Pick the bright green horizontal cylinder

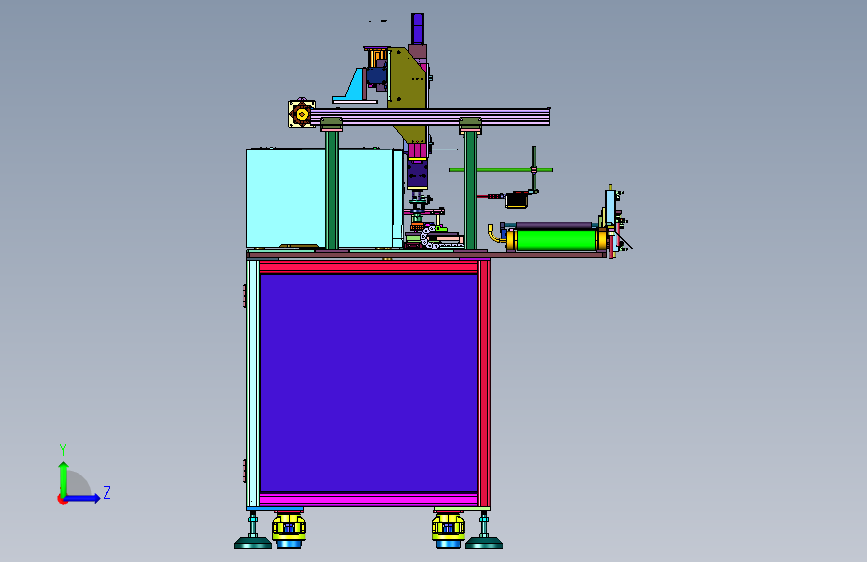pos(555,241)
